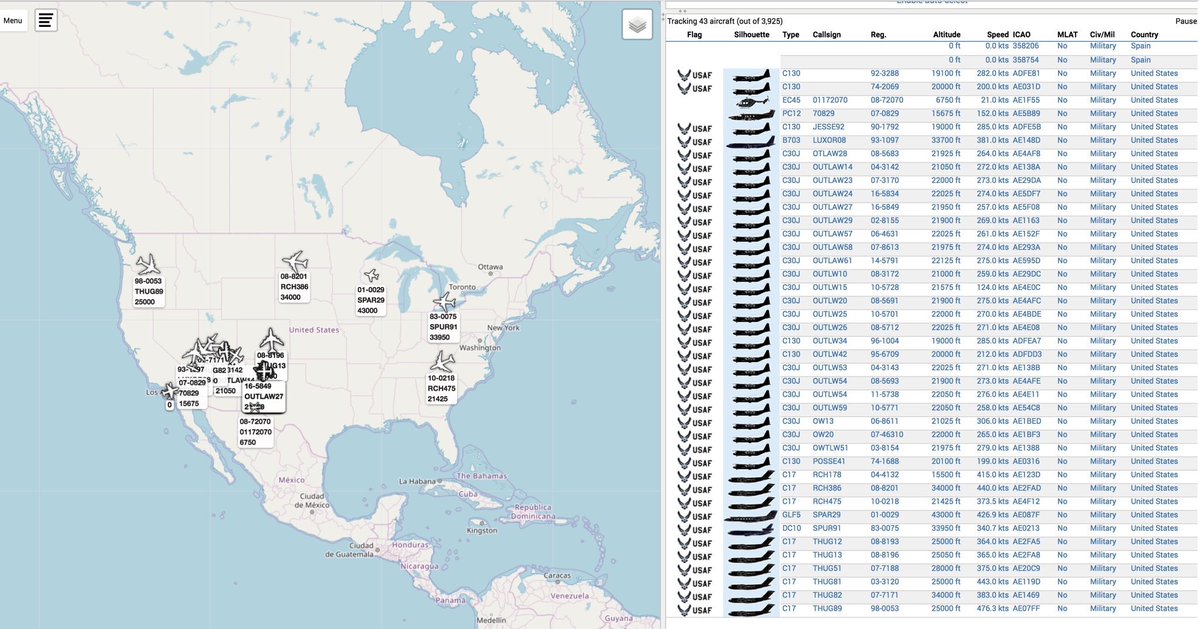The image size is (1199, 629).
Task: Open ICAO AE087F entry for SPAR29
Action: coord(1026,515)
